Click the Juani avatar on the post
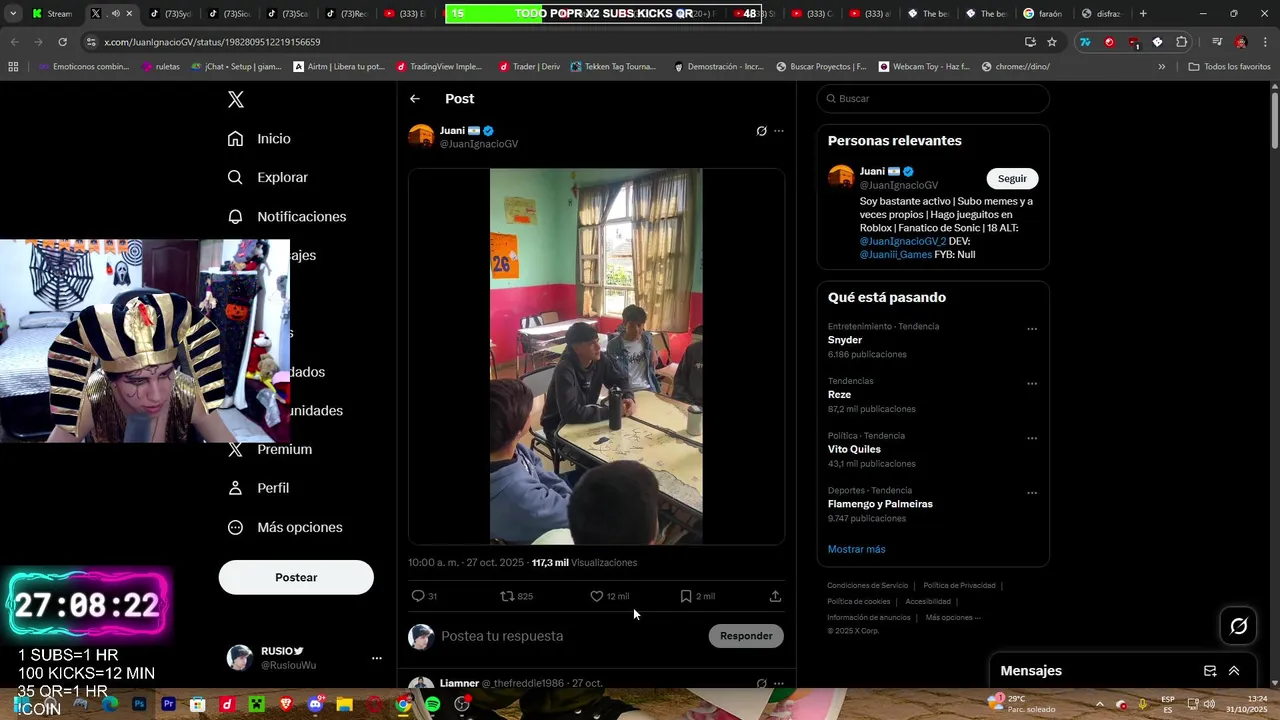 (x=421, y=137)
